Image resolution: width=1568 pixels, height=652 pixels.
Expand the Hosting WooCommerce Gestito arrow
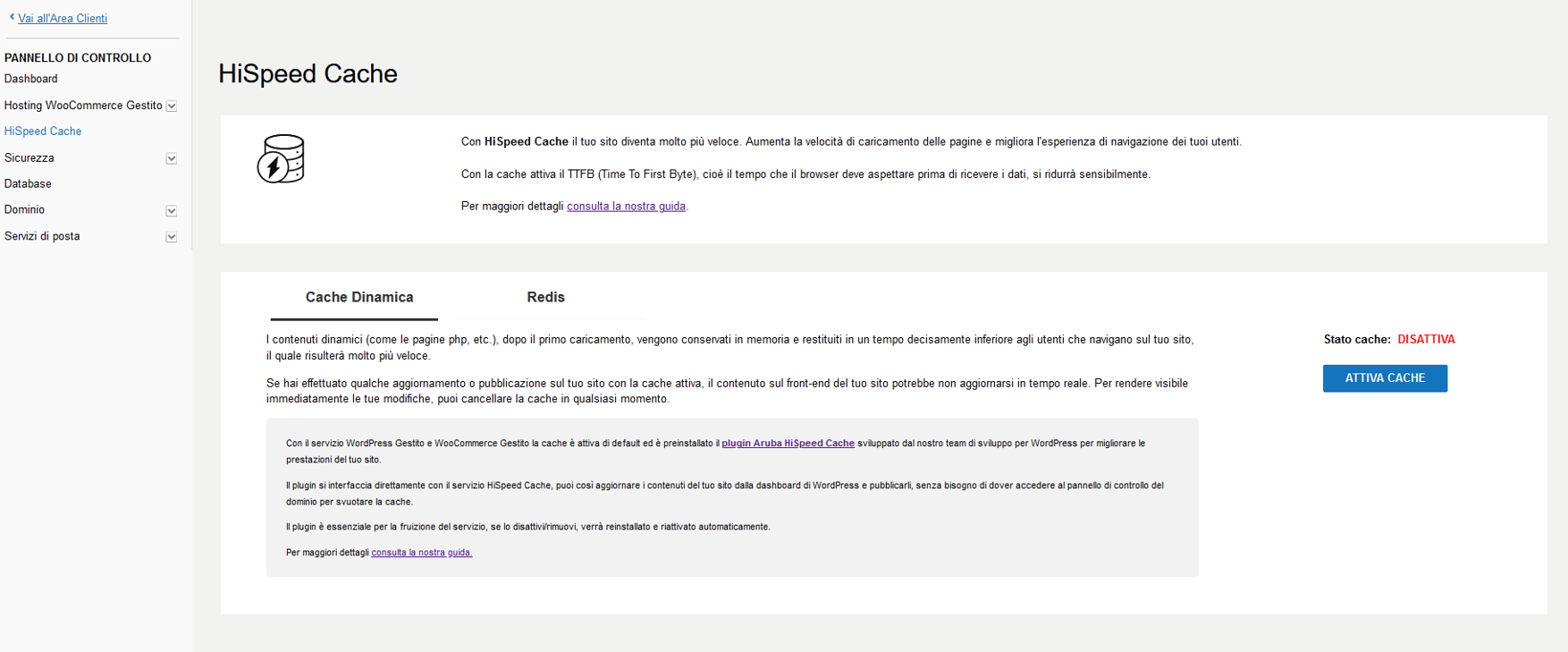[172, 106]
